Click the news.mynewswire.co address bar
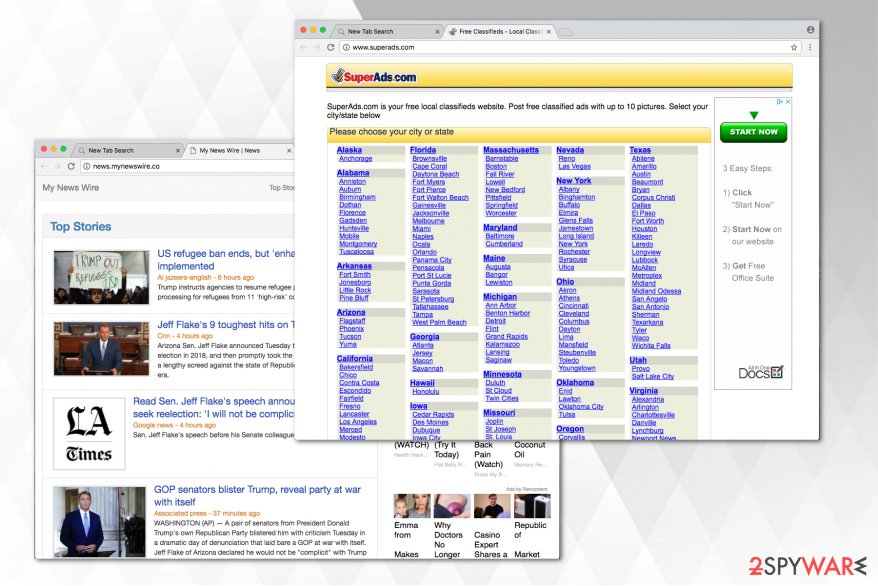The image size is (878, 586). click(x=188, y=166)
